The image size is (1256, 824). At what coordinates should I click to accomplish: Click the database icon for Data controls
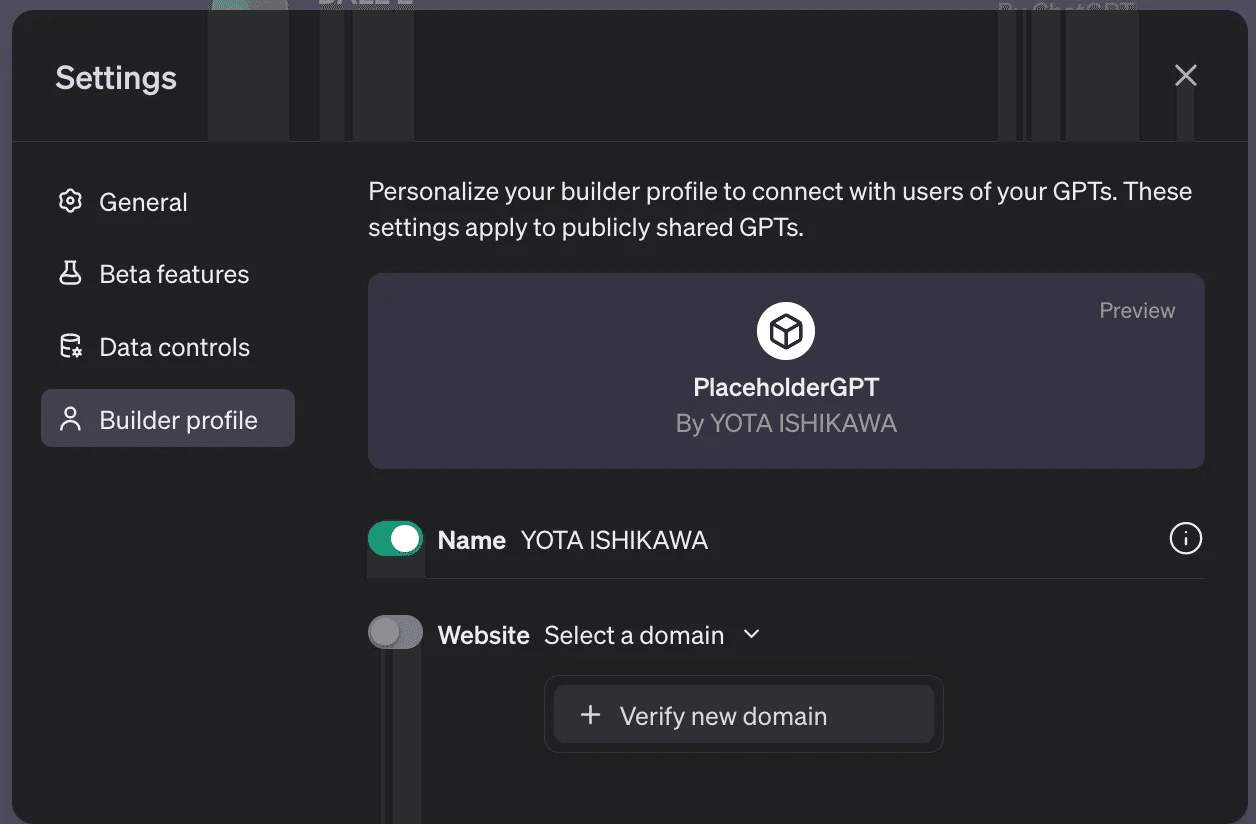coord(70,347)
